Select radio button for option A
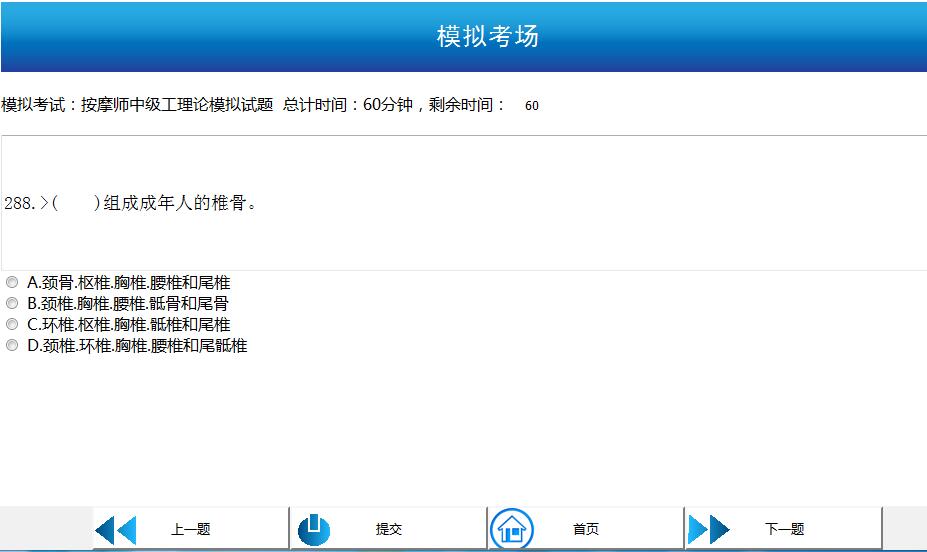 tap(12, 283)
